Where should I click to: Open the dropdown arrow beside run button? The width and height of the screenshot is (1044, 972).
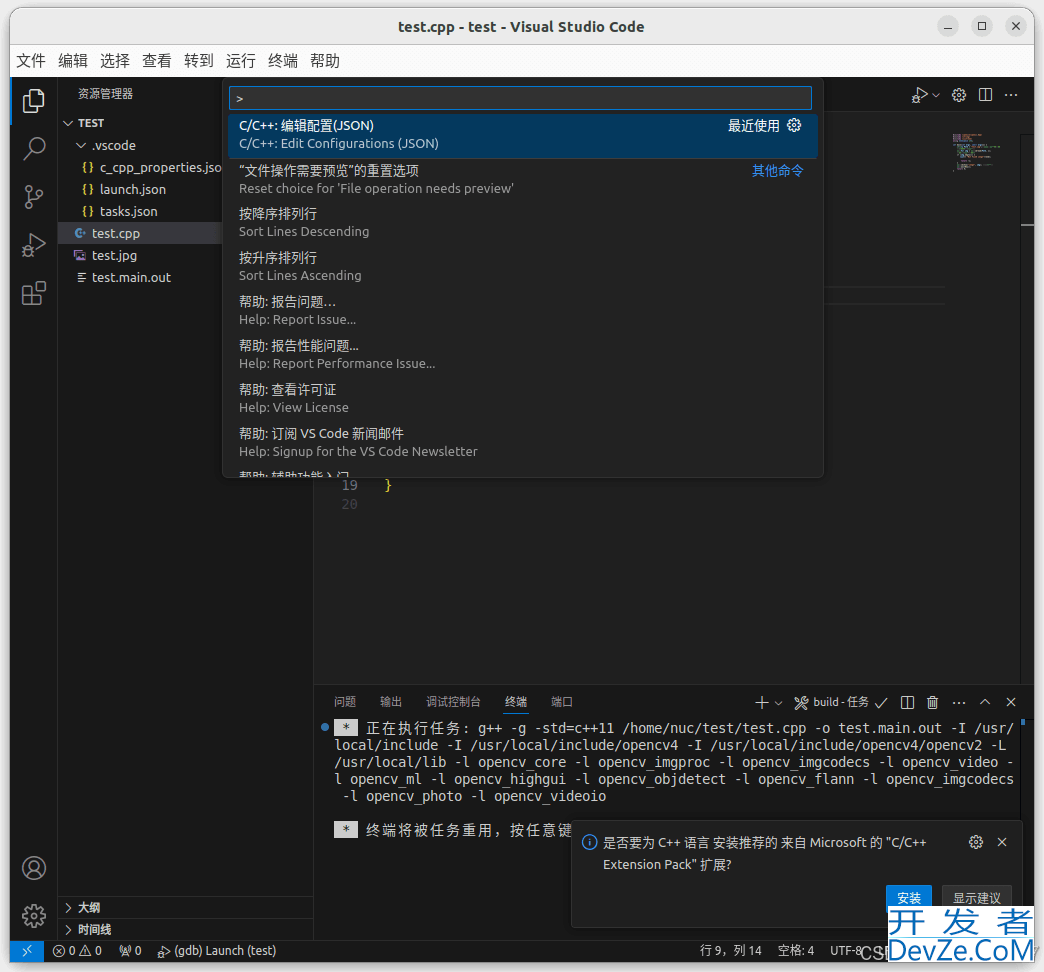[936, 95]
